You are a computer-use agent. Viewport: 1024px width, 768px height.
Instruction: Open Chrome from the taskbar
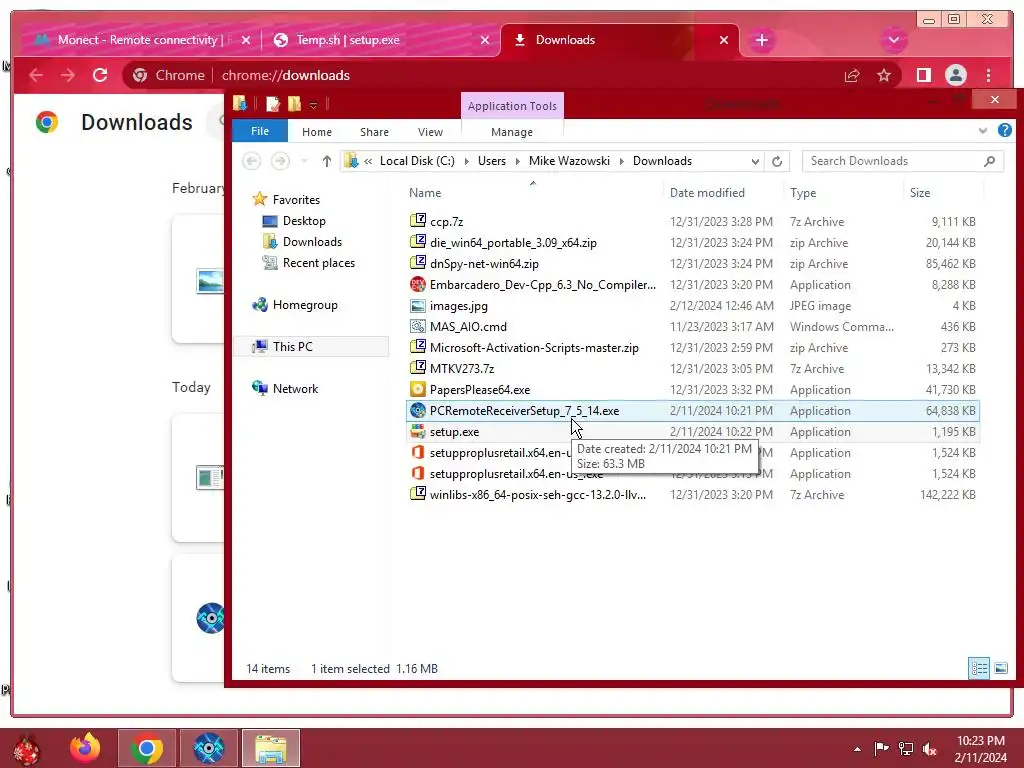click(x=146, y=748)
